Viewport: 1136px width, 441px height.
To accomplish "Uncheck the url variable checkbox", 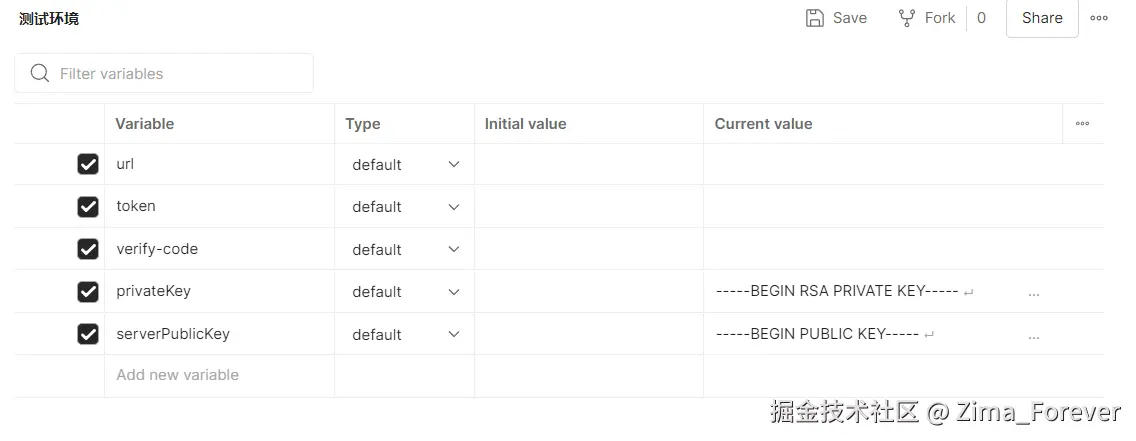I will (x=88, y=164).
